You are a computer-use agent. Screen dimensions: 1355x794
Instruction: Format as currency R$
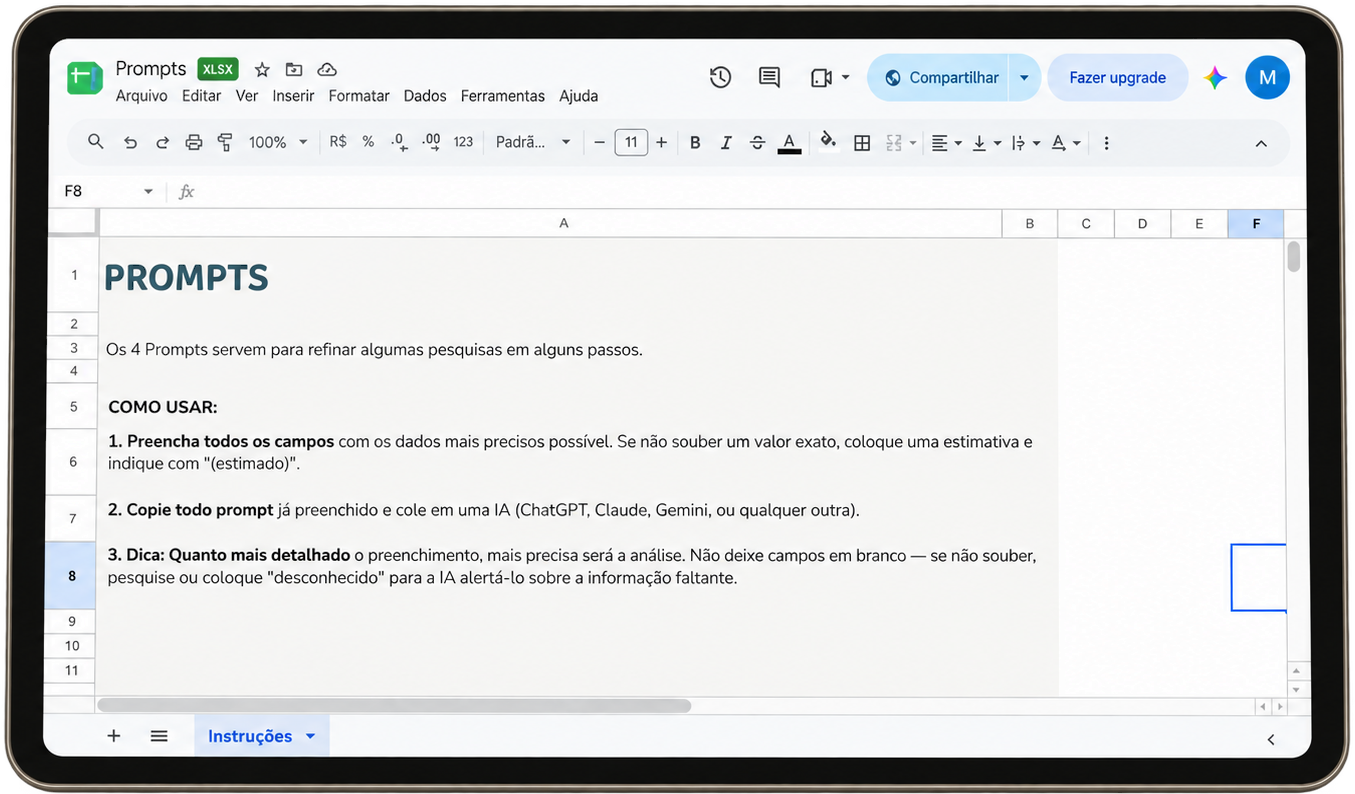[x=338, y=142]
